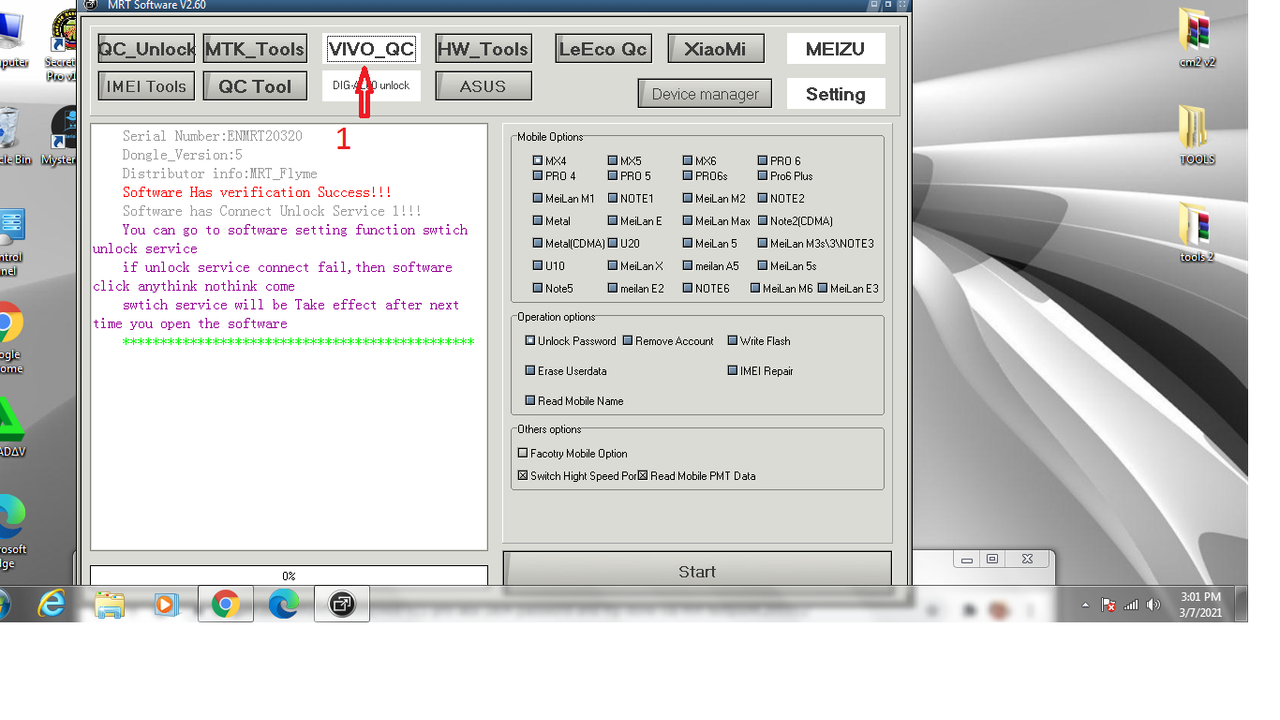Click the 0% progress bar
This screenshot has width=1280, height=720.
(289, 576)
